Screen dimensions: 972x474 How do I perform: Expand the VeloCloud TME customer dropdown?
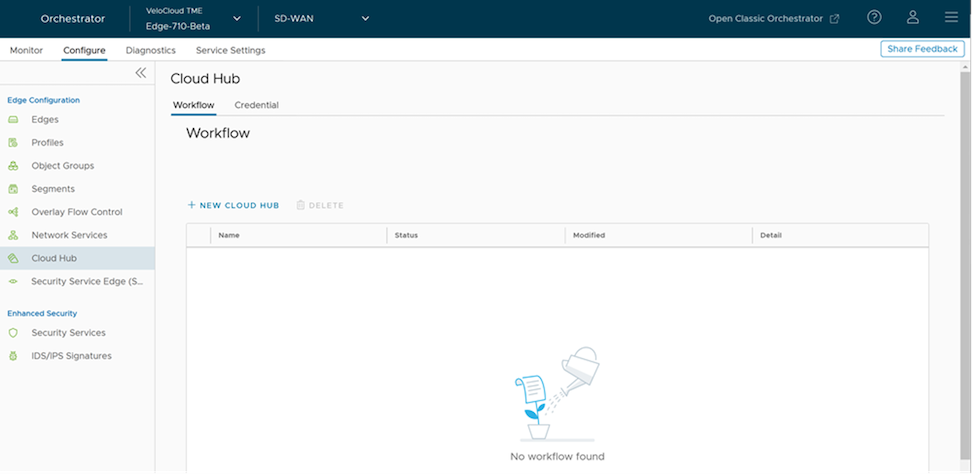pyautogui.click(x=237, y=18)
